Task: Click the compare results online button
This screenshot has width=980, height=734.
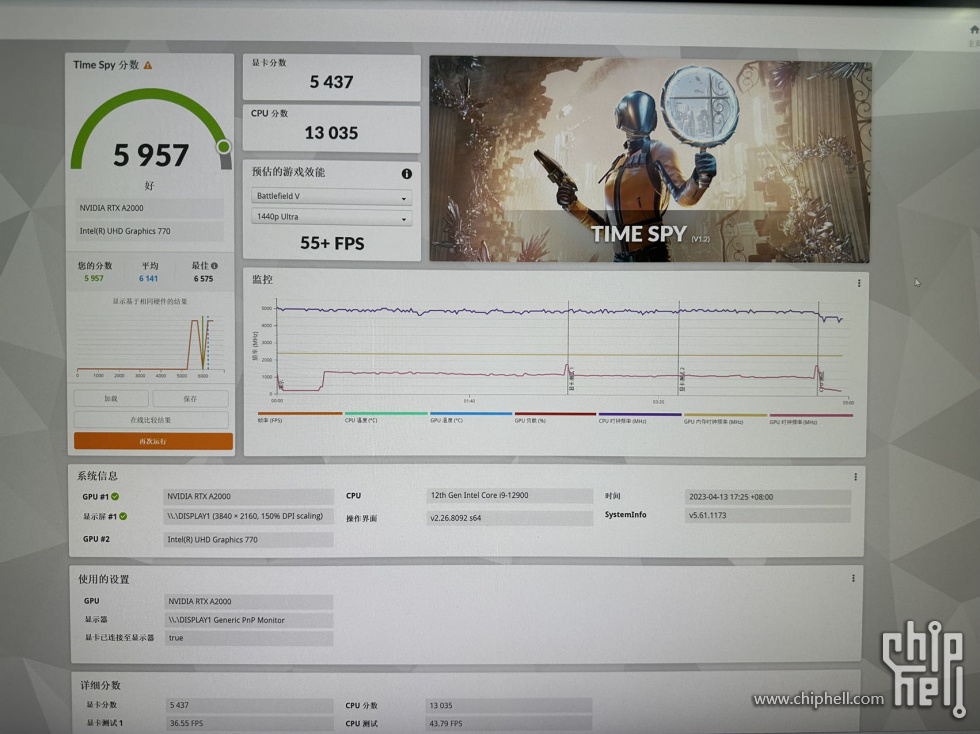Action: click(151, 420)
